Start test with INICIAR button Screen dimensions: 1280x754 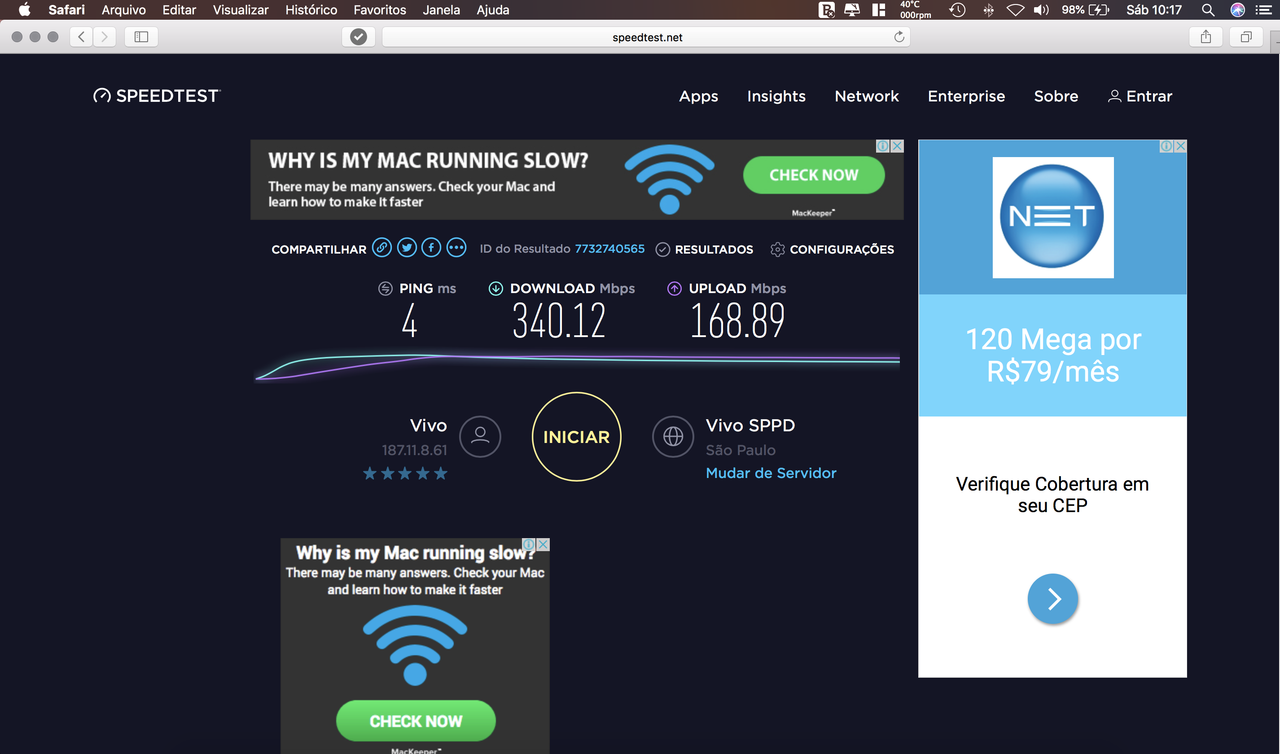[576, 437]
